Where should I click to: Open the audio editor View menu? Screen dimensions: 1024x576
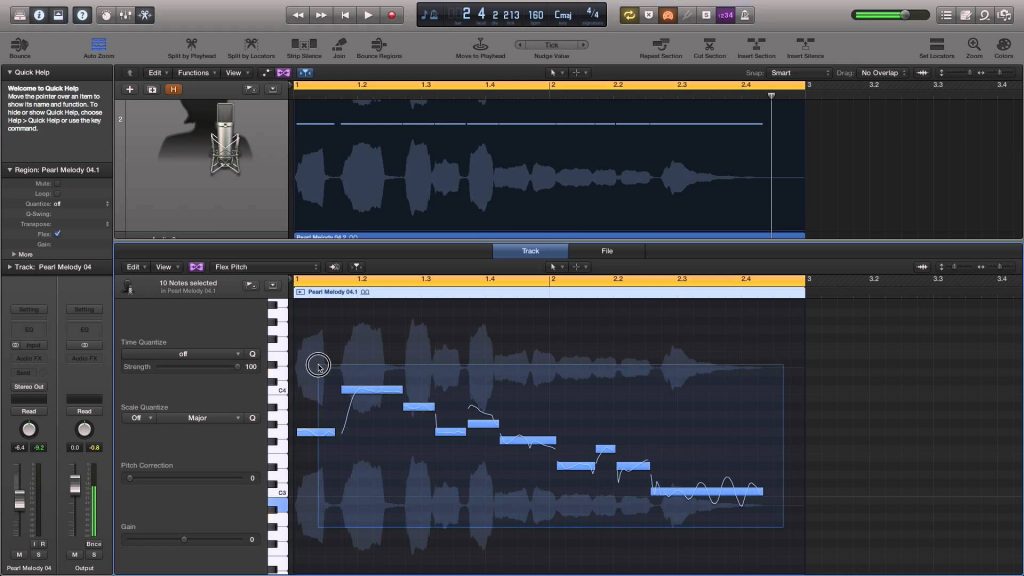167,266
